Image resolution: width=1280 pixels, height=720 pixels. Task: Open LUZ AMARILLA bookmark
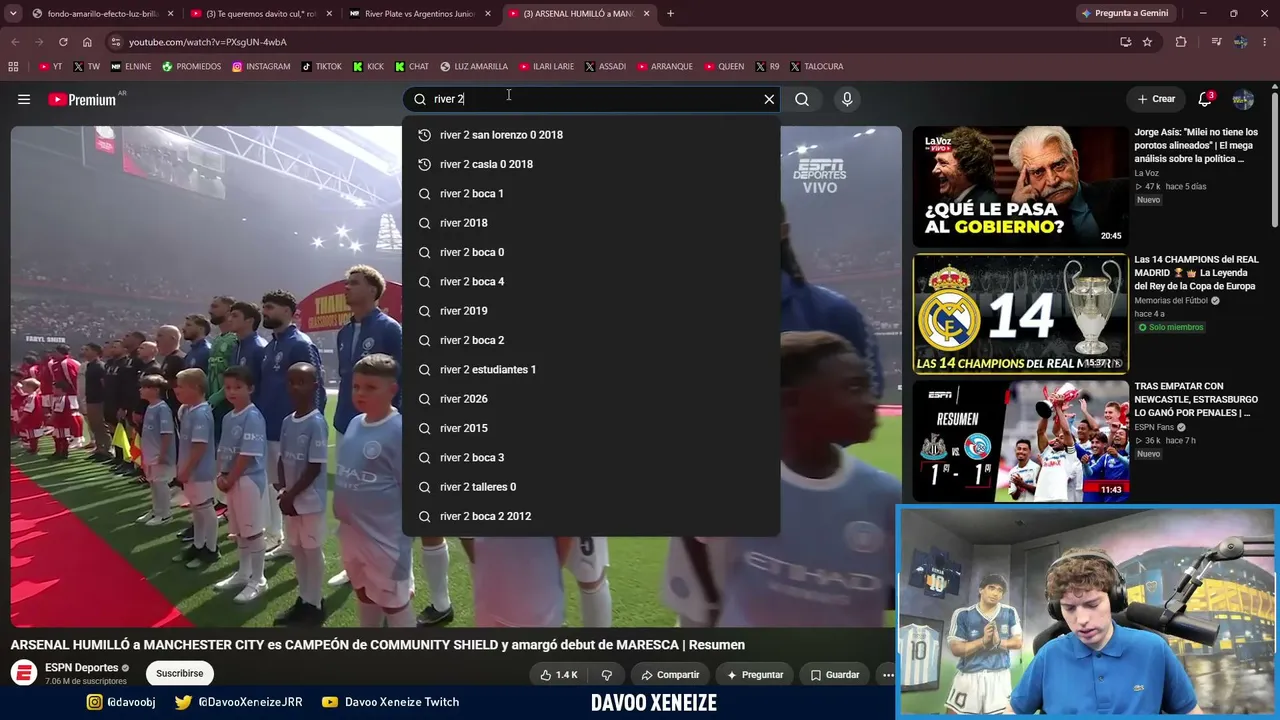click(474, 67)
